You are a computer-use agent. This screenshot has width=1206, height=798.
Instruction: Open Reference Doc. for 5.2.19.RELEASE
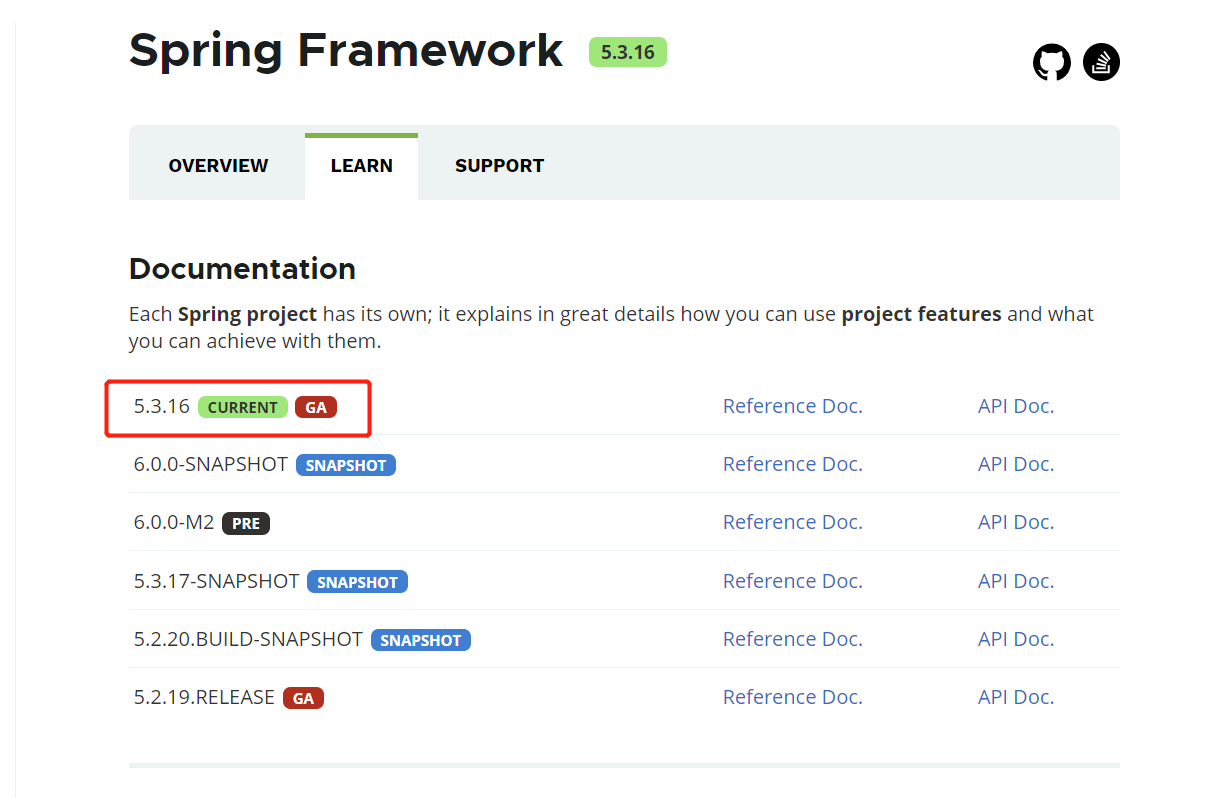pyautogui.click(x=792, y=697)
